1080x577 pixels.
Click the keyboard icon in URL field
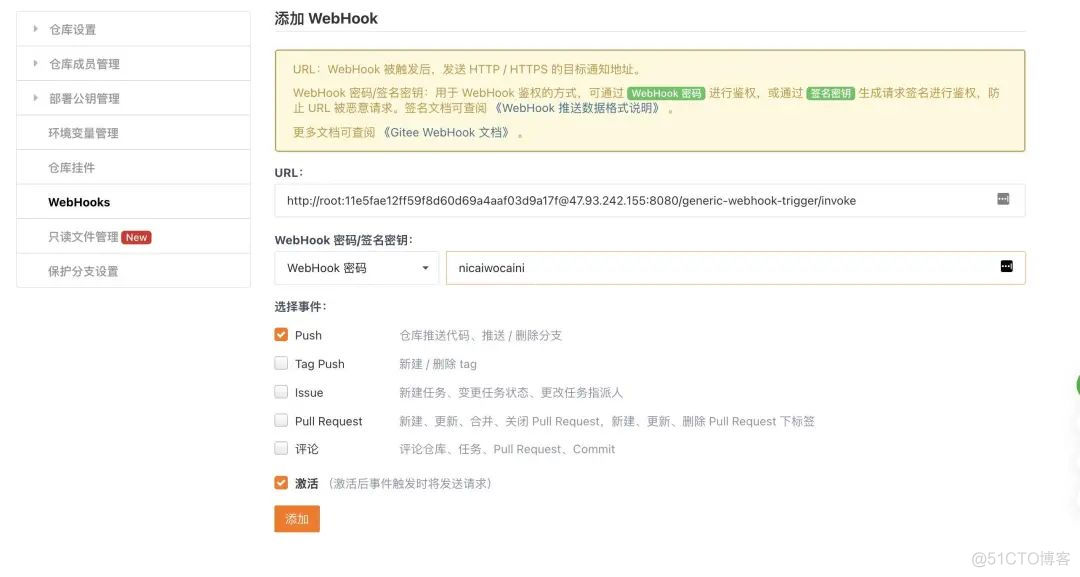[1002, 199]
